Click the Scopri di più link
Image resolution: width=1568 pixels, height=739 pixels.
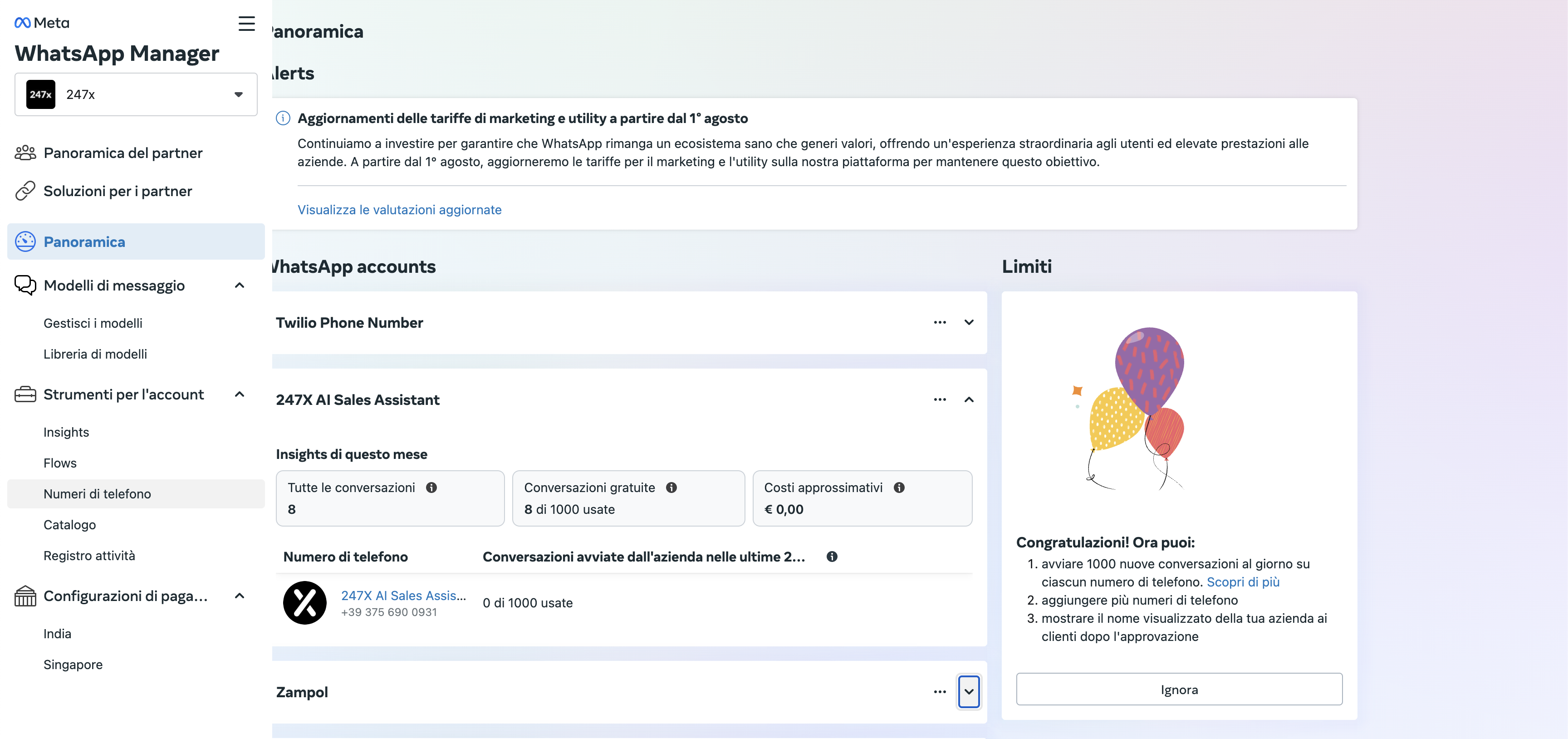coord(1243,582)
